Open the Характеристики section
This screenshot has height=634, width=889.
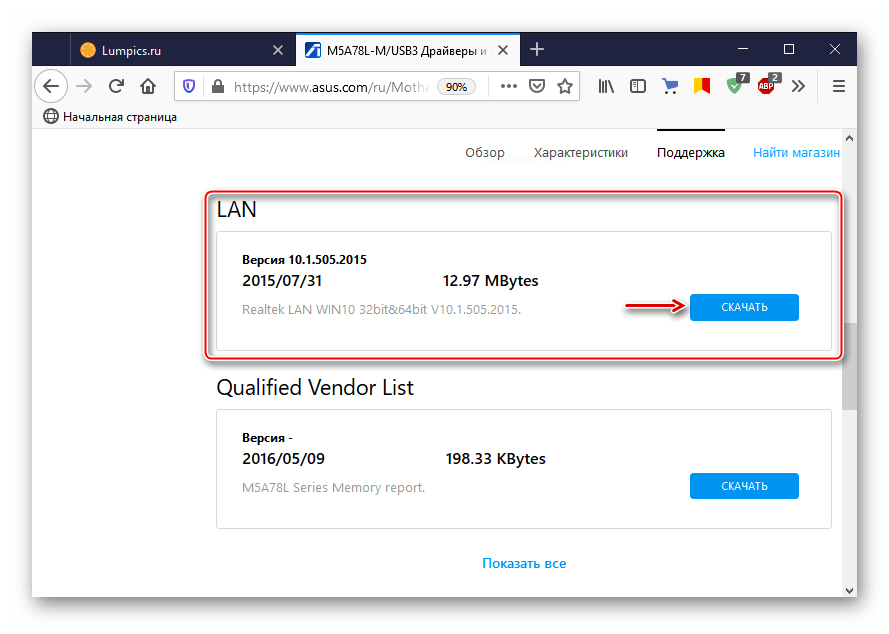click(x=581, y=153)
